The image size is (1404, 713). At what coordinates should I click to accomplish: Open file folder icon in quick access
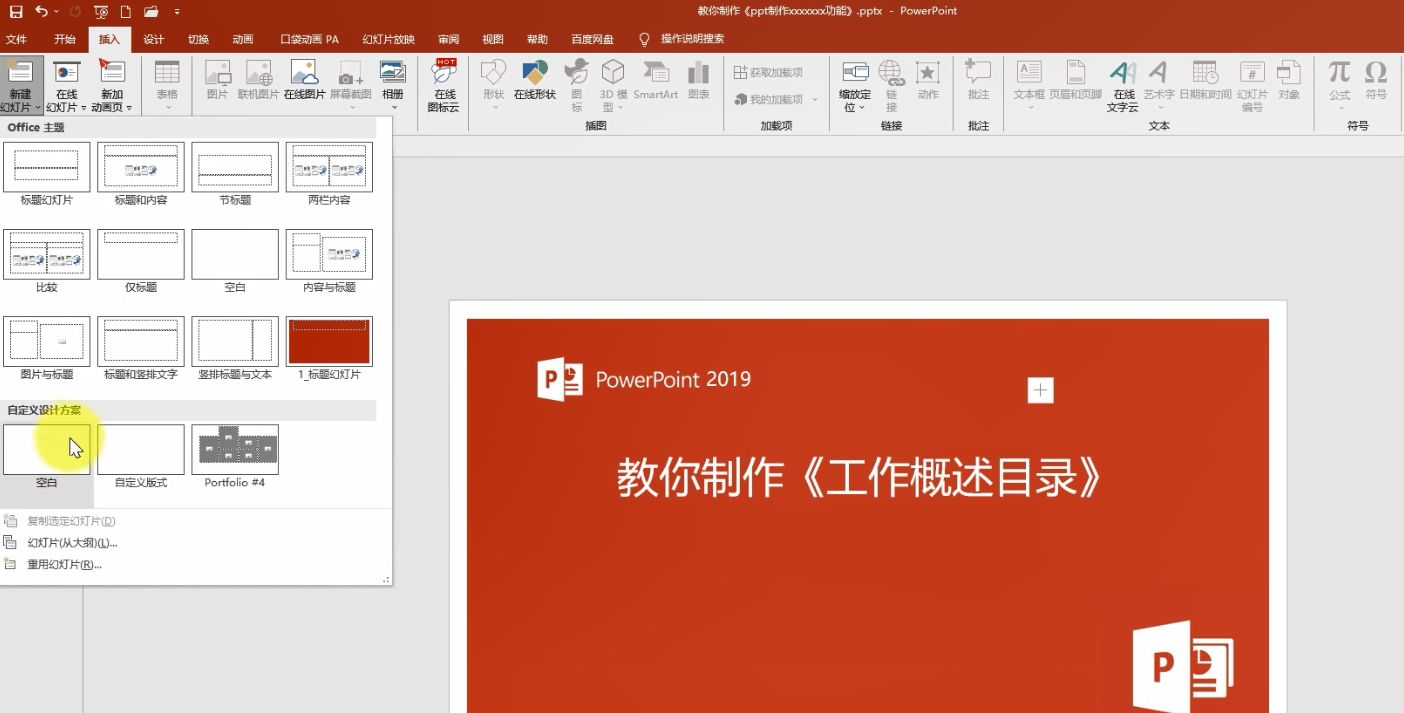click(151, 11)
